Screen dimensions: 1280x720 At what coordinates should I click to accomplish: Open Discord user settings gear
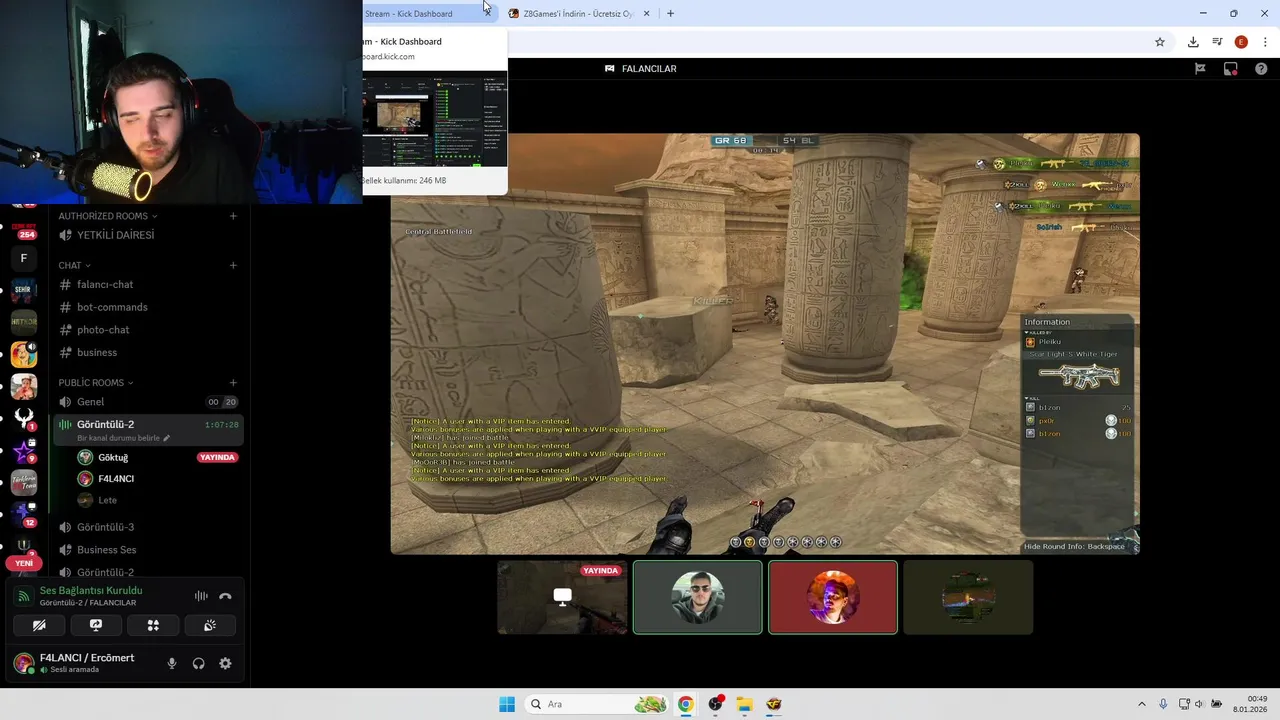coord(225,663)
